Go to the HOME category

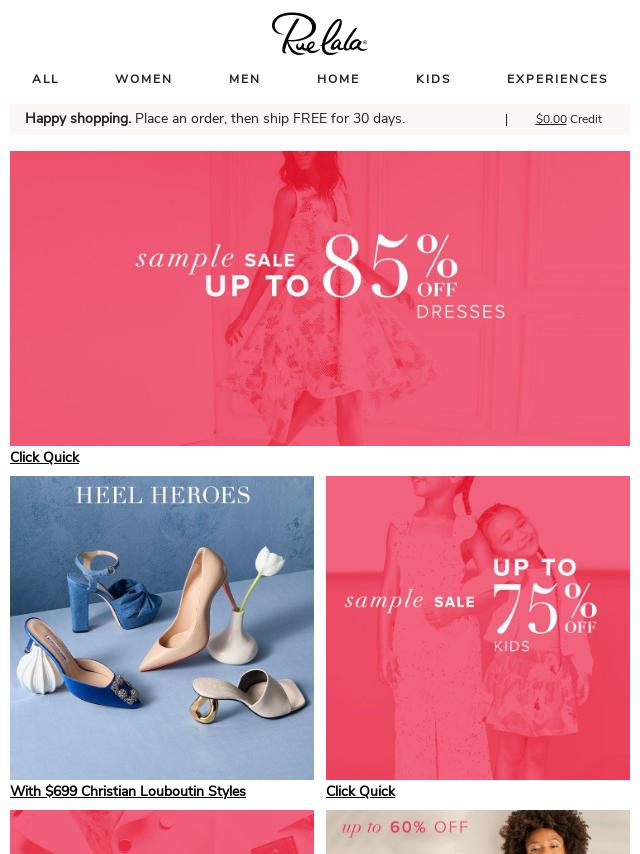338,79
